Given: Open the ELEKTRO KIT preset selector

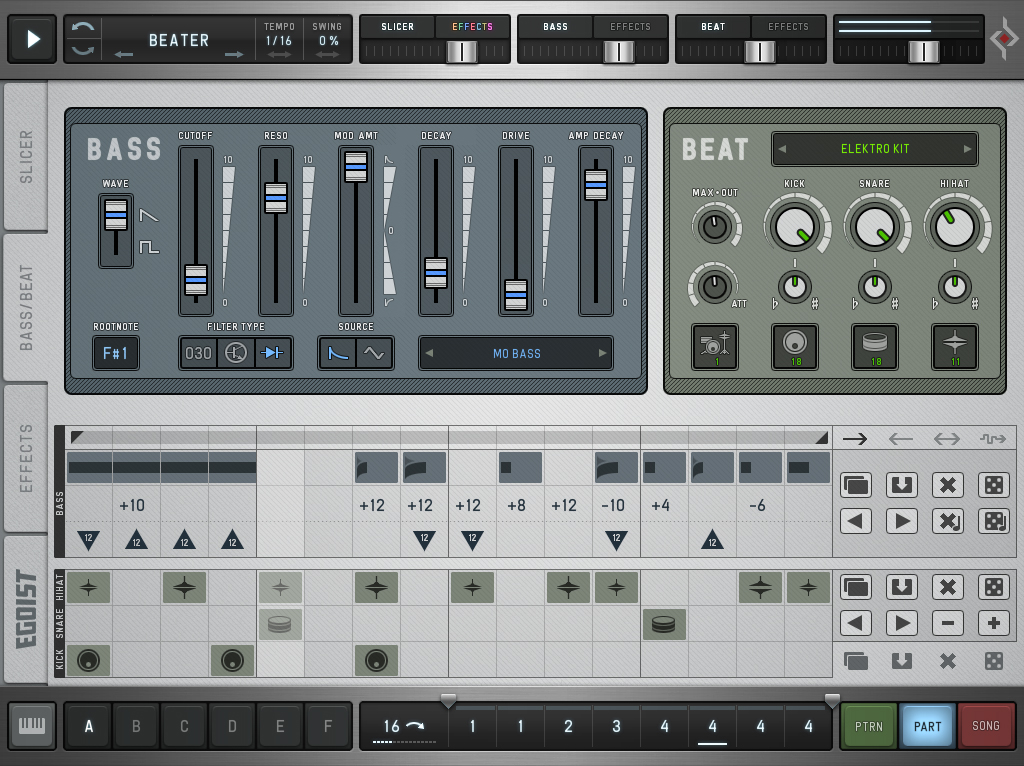Looking at the screenshot, I should (x=875, y=149).
